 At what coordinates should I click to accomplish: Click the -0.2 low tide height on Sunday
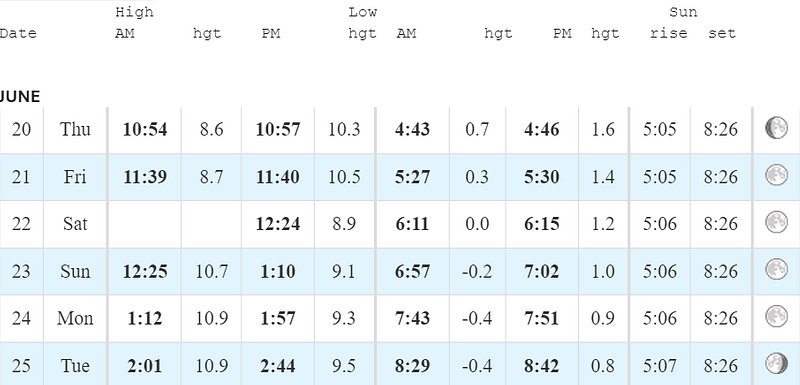(x=477, y=271)
